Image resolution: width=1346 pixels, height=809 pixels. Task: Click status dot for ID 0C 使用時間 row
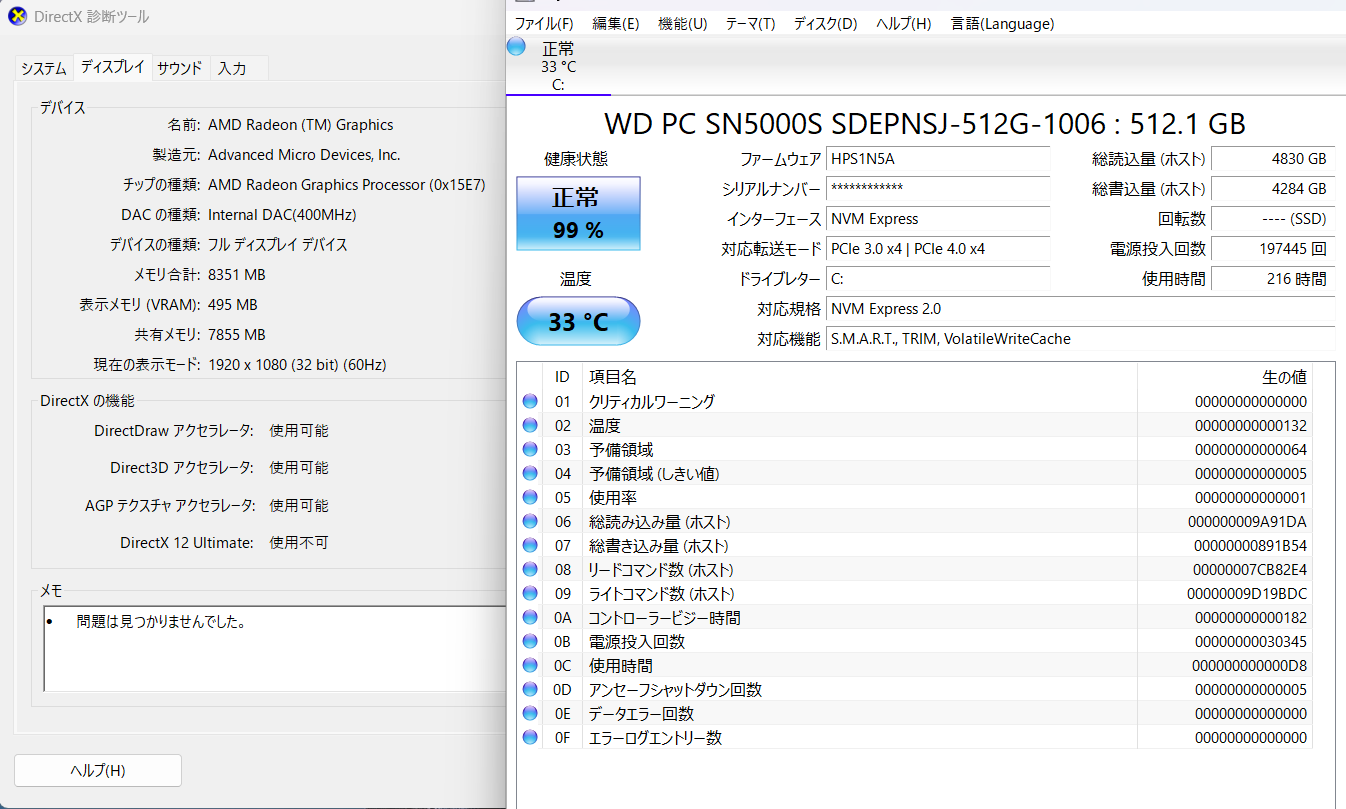coord(530,666)
